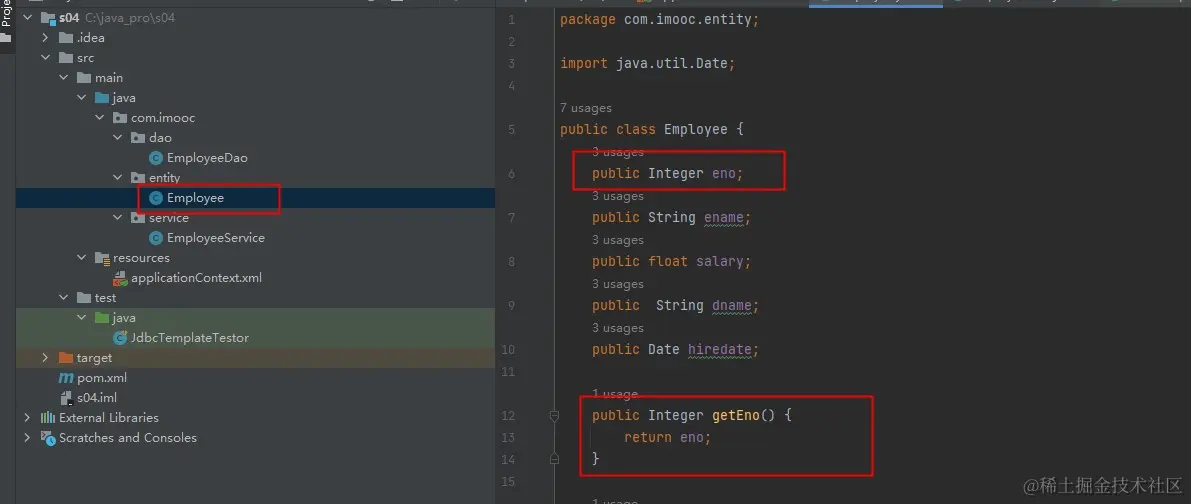Viewport: 1191px width, 504px height.
Task: Collapse the src folder
Action: [46, 58]
